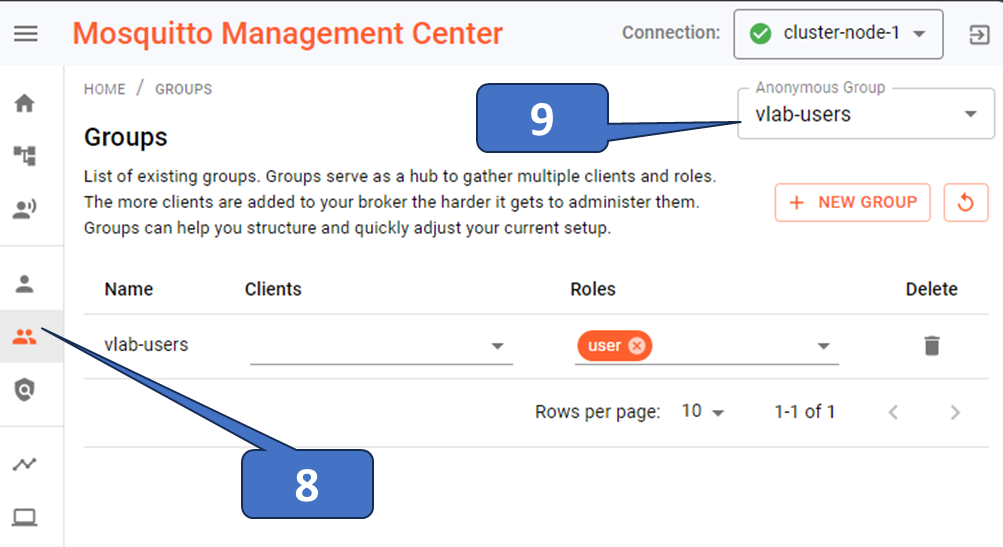Click the Clients column header

pos(273,289)
